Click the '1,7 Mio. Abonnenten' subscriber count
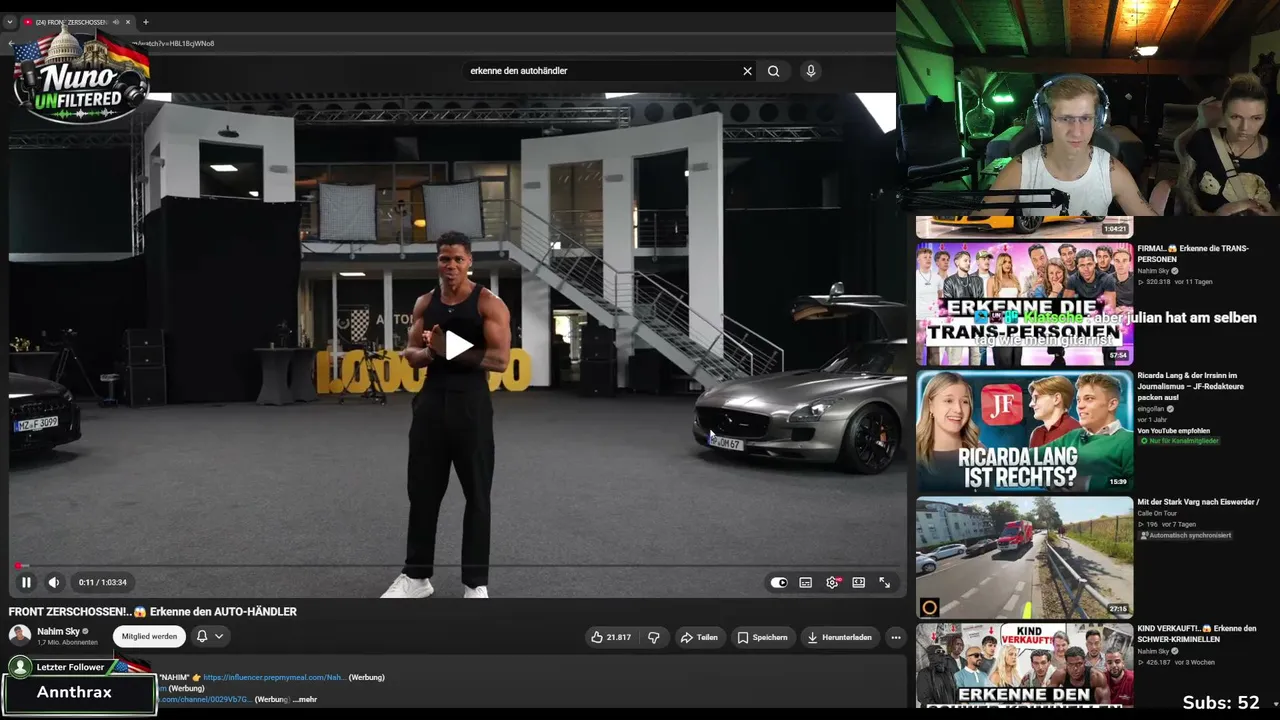This screenshot has width=1280, height=720. 67,642
